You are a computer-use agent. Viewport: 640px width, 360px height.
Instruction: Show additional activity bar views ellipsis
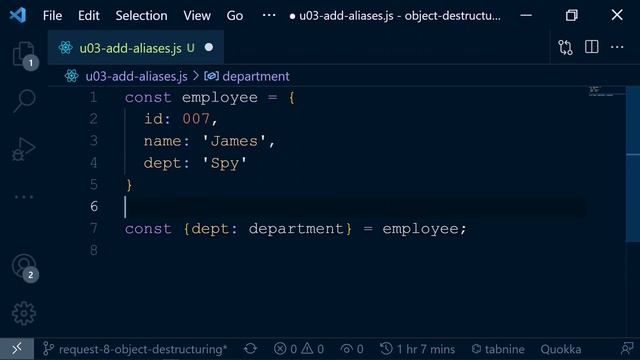pos(24,197)
